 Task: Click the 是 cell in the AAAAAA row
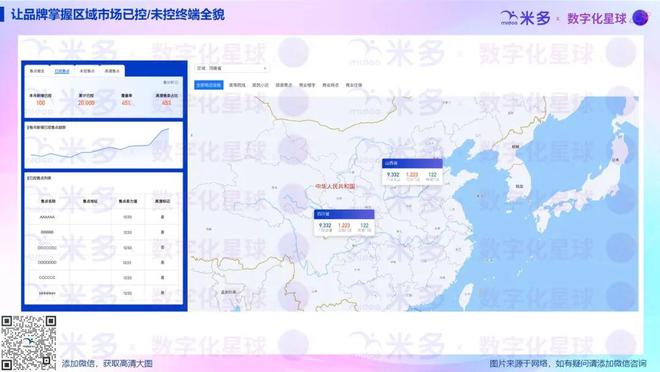point(162,217)
